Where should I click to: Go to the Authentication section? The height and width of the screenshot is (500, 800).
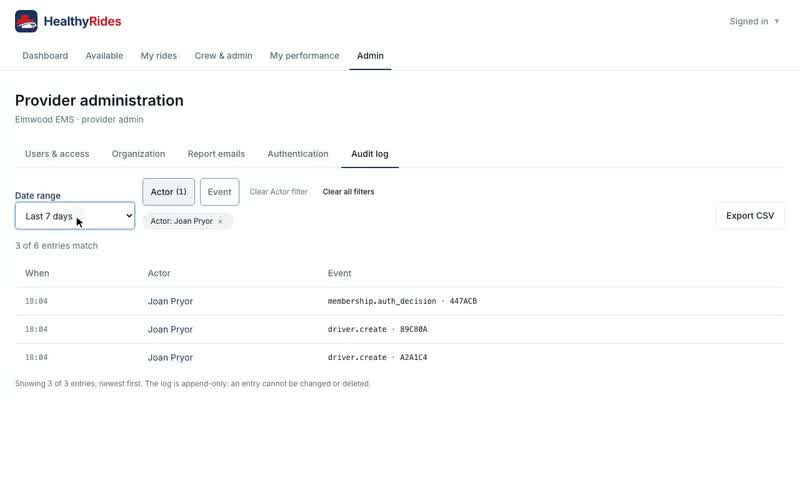[298, 154]
